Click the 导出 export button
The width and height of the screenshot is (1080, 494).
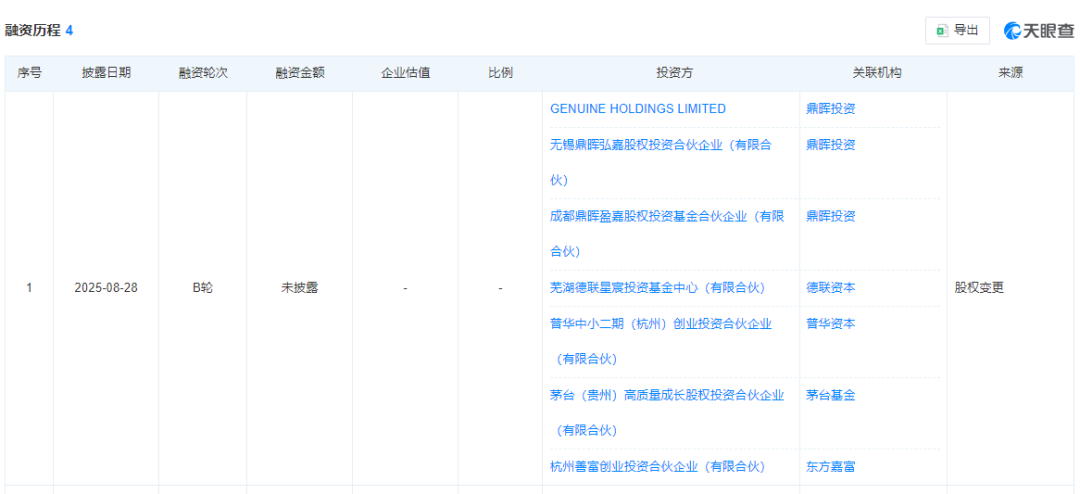point(957,30)
